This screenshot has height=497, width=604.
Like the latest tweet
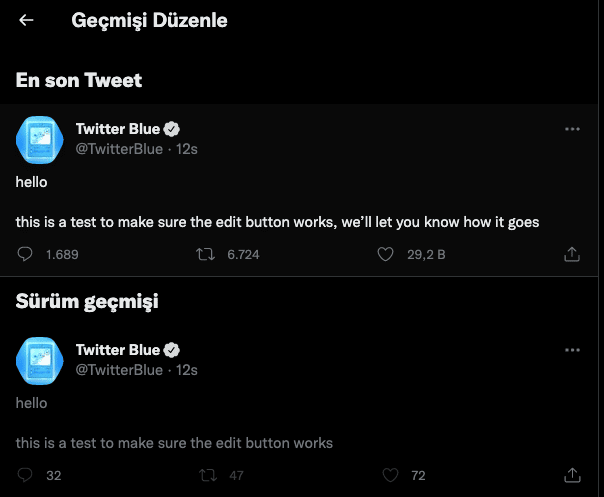(x=384, y=254)
